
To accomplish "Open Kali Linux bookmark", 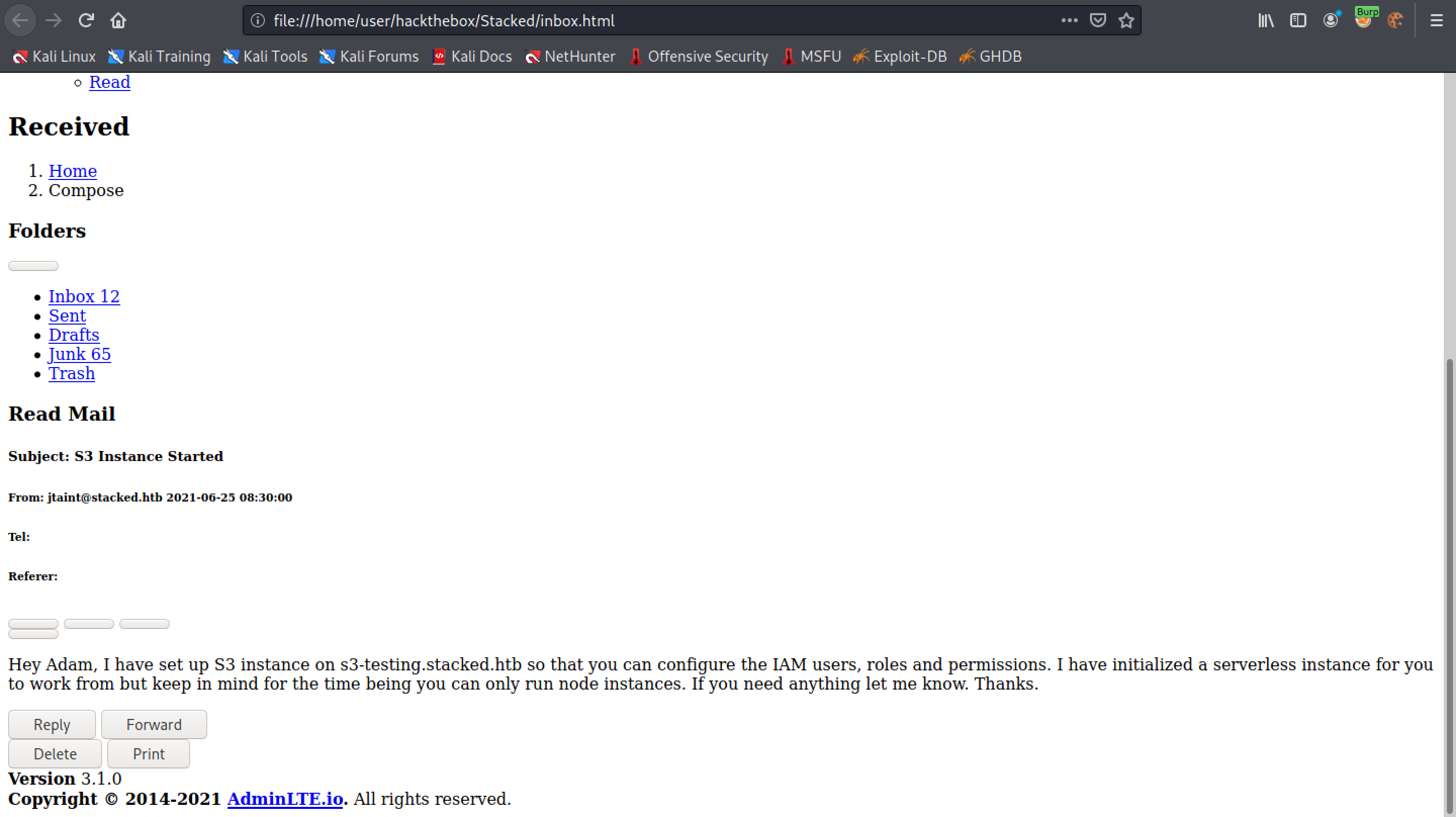I will coord(54,57).
